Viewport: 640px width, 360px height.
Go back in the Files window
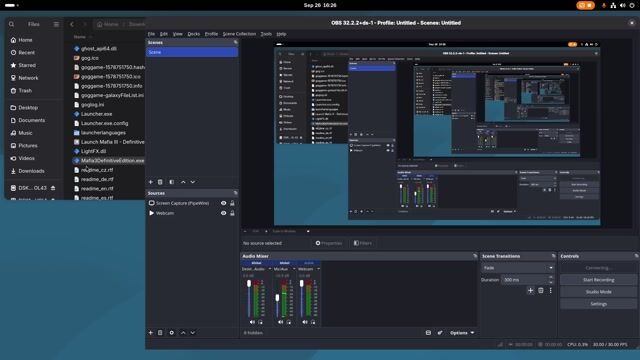pyautogui.click(x=72, y=24)
